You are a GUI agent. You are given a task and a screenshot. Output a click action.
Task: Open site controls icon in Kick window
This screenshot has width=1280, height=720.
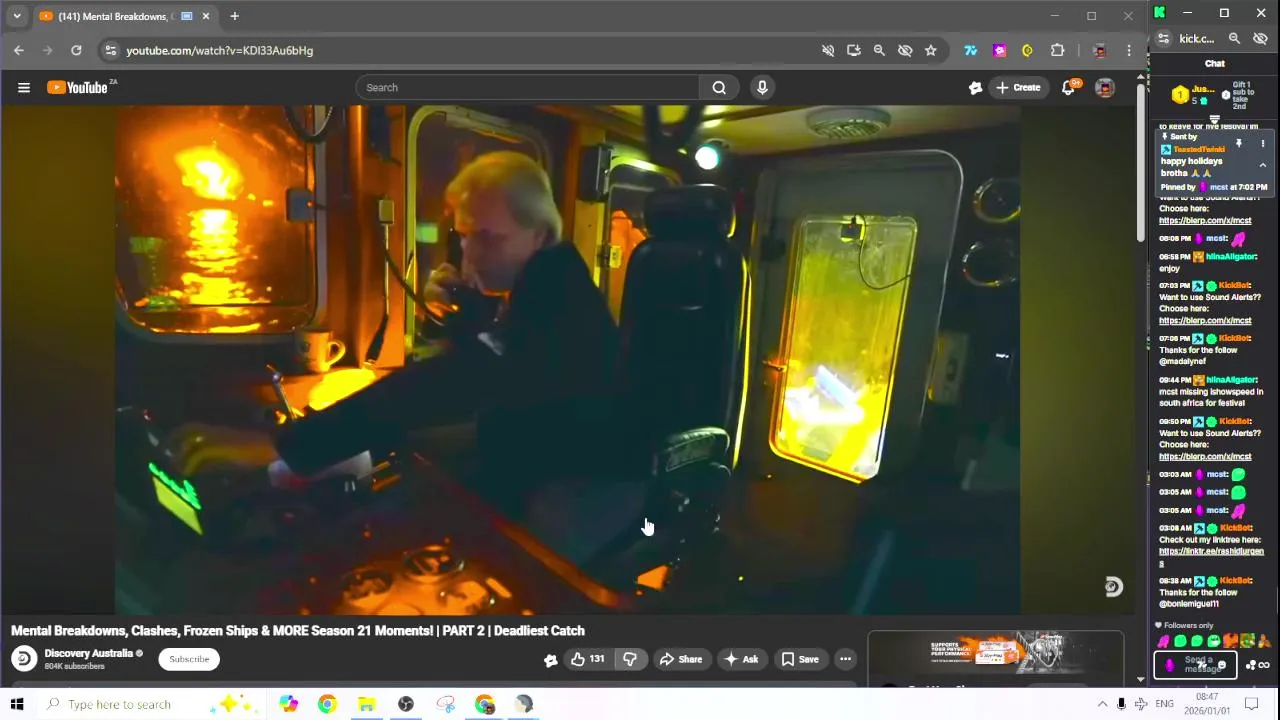coord(1163,38)
